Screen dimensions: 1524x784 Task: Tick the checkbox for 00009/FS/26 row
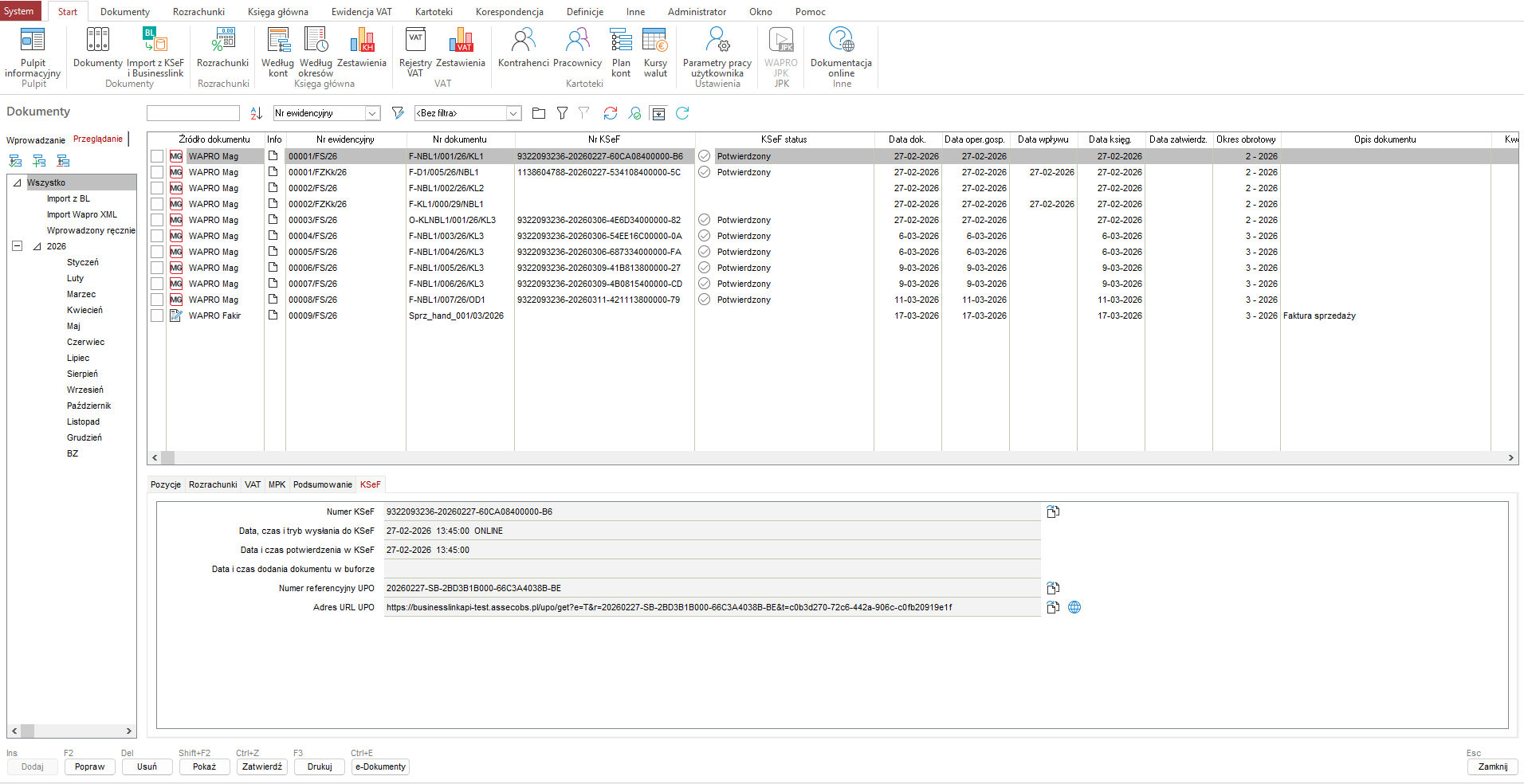click(157, 316)
